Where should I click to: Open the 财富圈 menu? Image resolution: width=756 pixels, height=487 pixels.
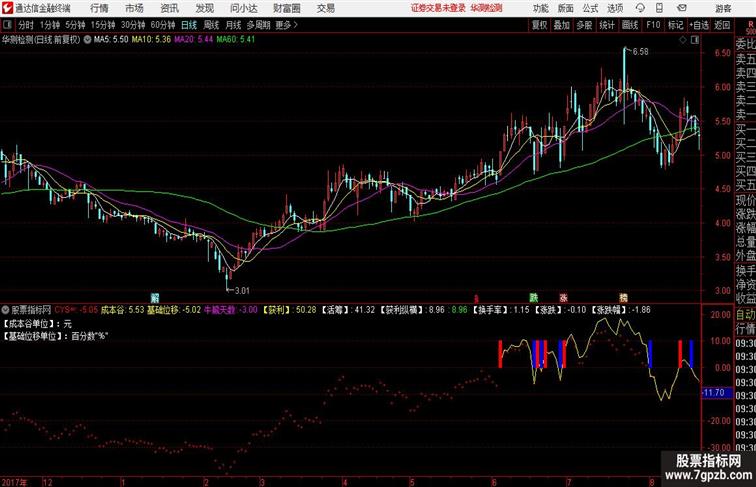click(x=286, y=8)
